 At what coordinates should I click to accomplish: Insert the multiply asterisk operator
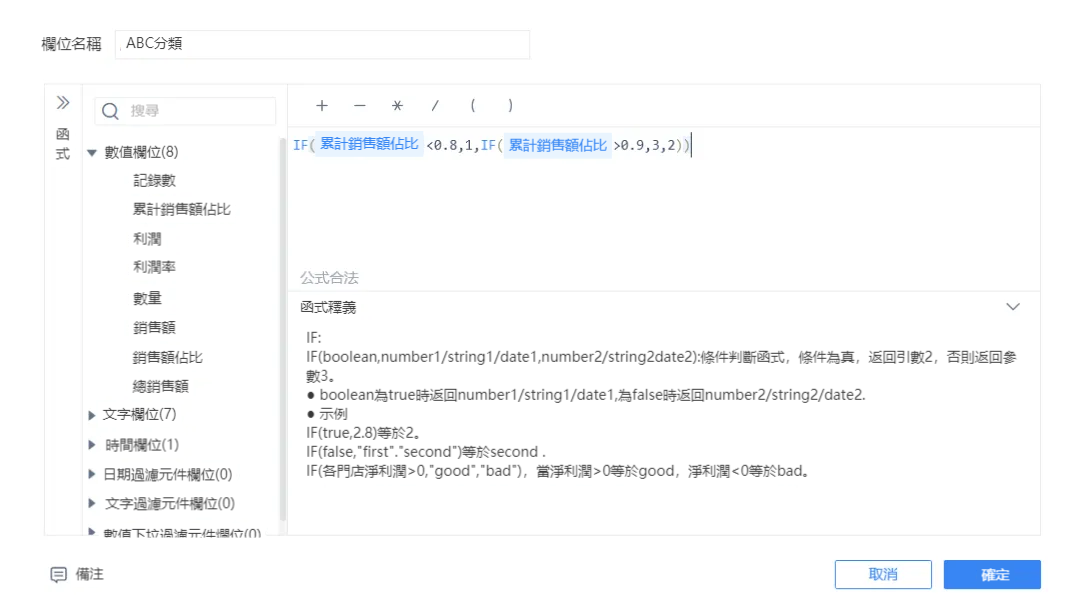tap(397, 105)
